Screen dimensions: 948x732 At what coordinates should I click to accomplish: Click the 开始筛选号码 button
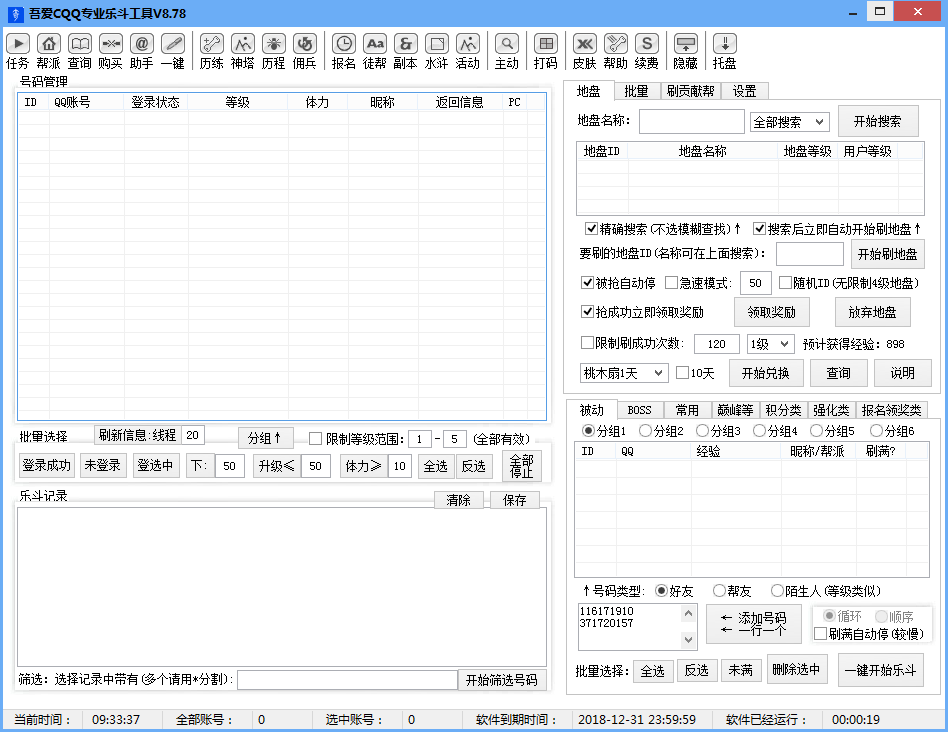[501, 681]
